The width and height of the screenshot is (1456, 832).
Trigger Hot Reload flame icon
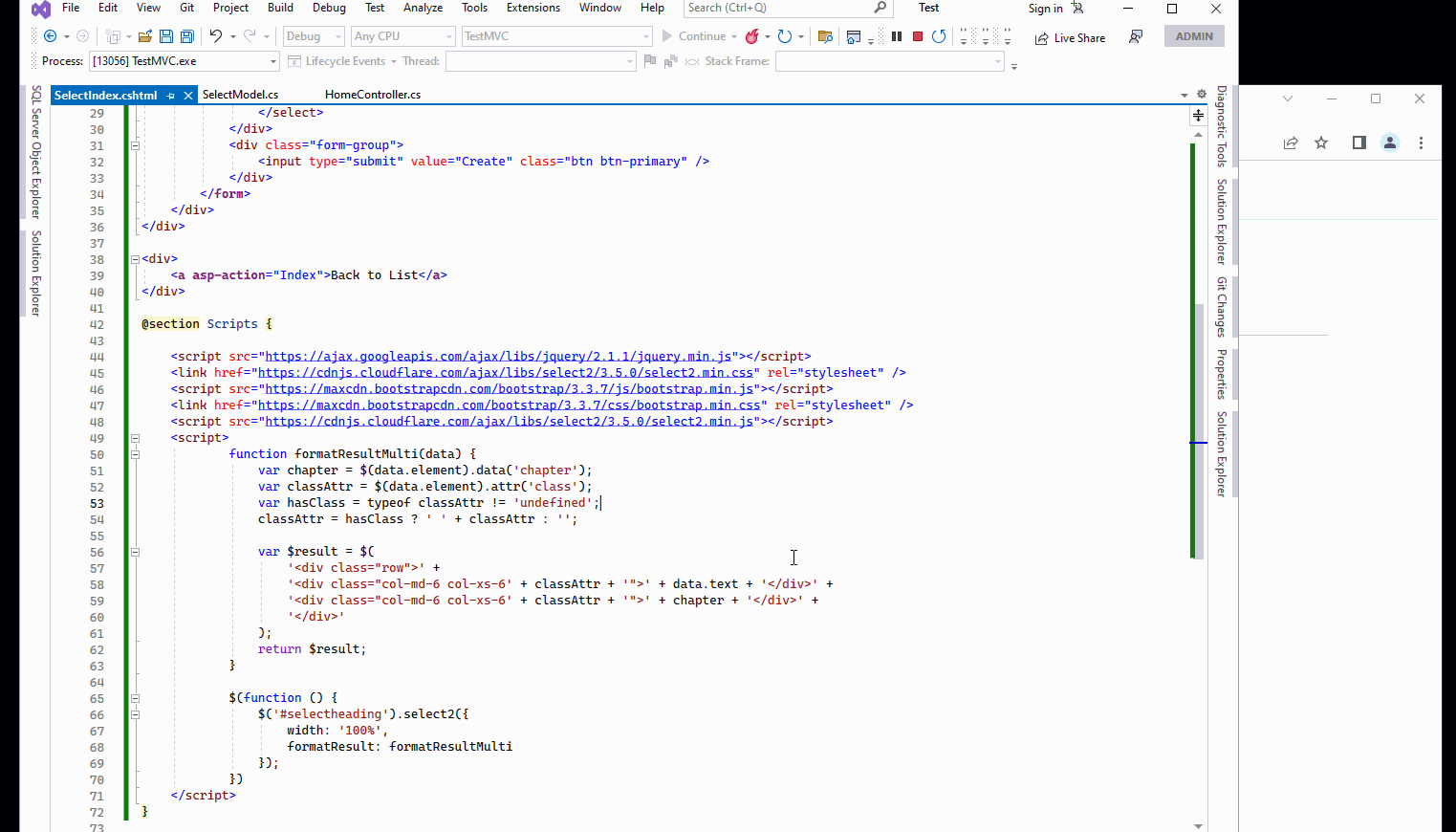coord(752,36)
